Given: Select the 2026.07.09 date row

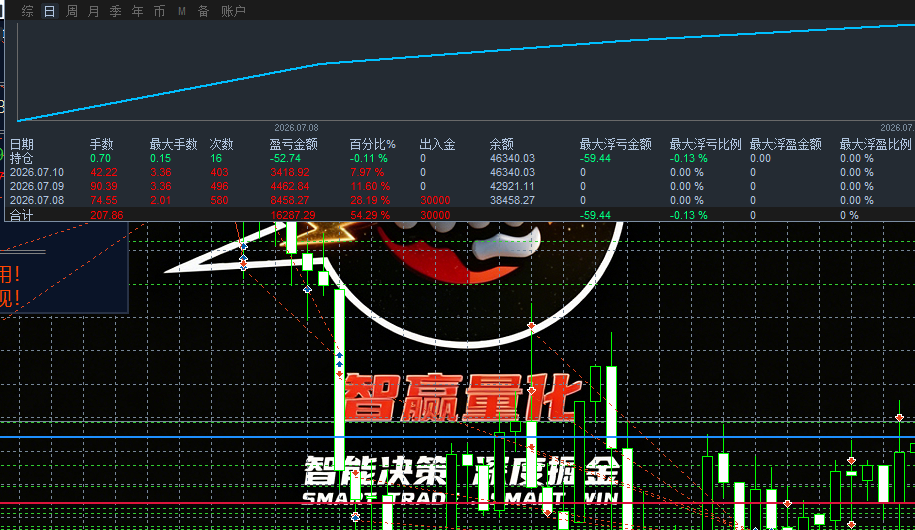Looking at the screenshot, I should click(x=37, y=186).
